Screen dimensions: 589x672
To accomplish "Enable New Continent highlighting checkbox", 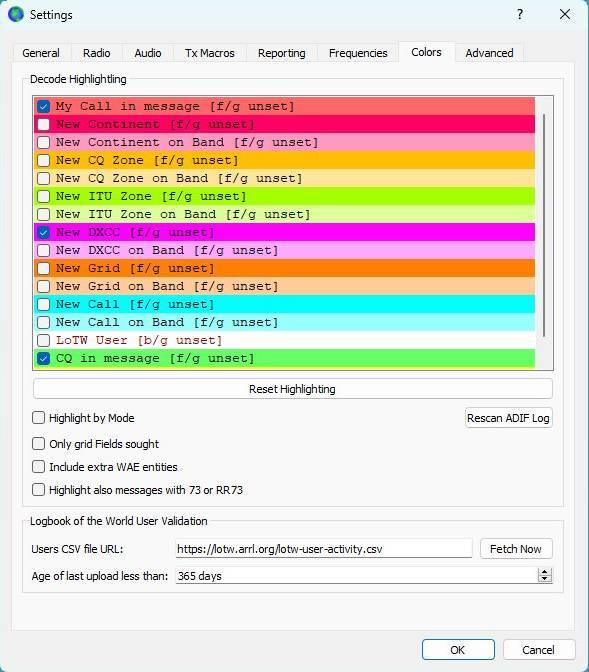I will [44, 124].
